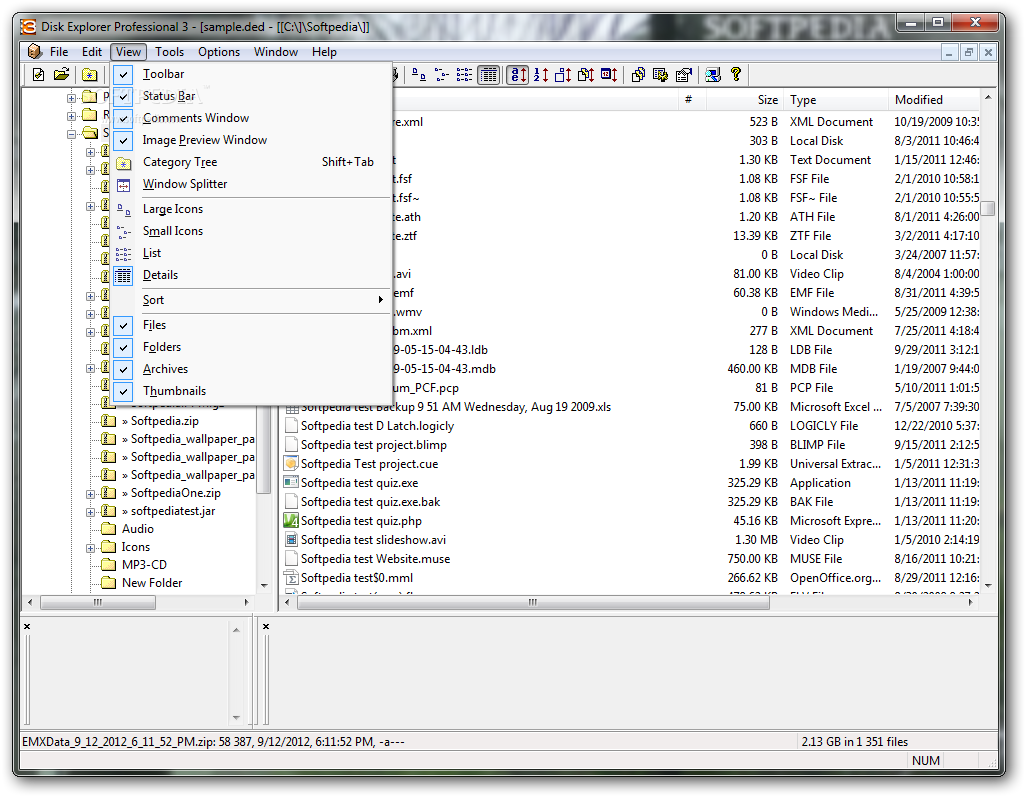Toggle the Files filter checkmark

point(123,325)
